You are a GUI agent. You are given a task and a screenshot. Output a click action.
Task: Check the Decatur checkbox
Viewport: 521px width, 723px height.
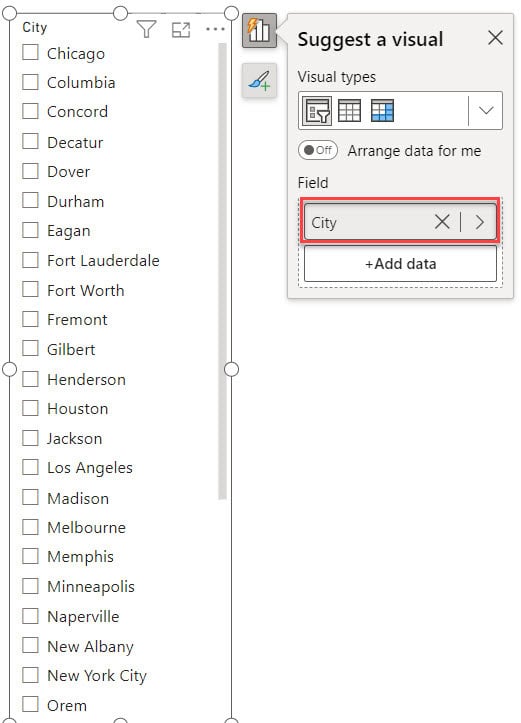[30, 141]
